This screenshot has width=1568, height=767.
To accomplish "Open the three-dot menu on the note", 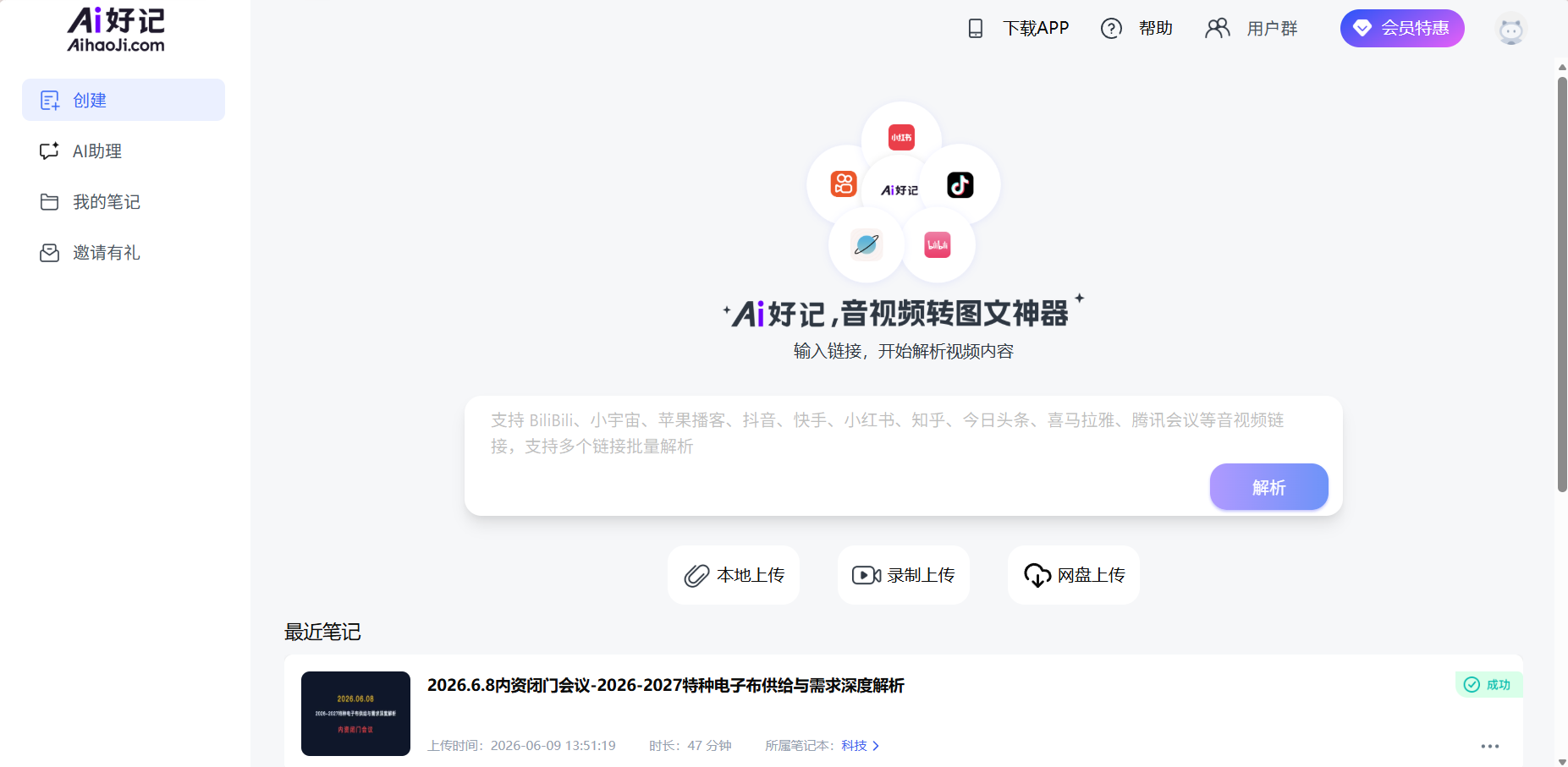I will [x=1490, y=746].
